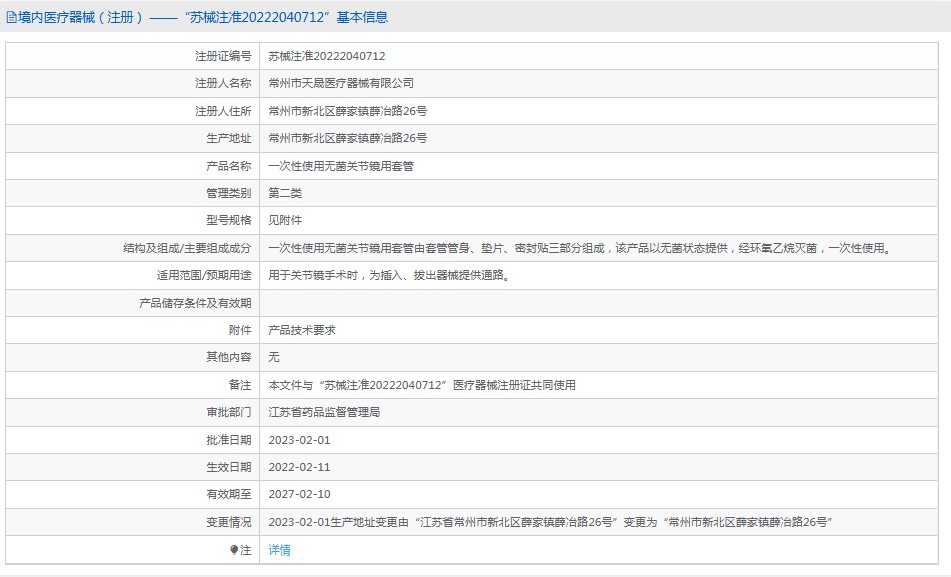Click the 产品名称 row label
This screenshot has width=951, height=577.
(229, 166)
